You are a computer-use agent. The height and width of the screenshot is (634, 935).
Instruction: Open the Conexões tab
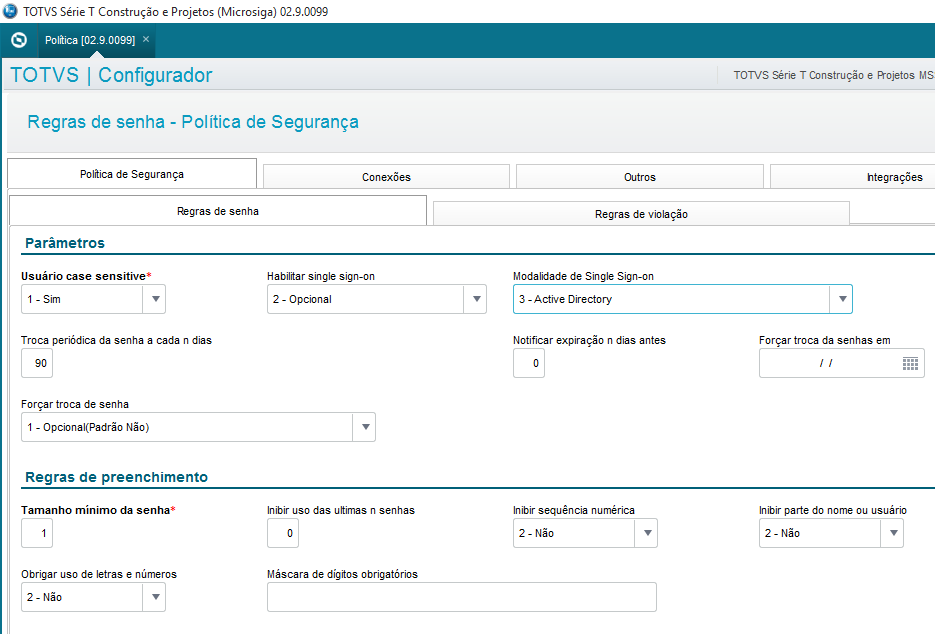[x=386, y=177]
